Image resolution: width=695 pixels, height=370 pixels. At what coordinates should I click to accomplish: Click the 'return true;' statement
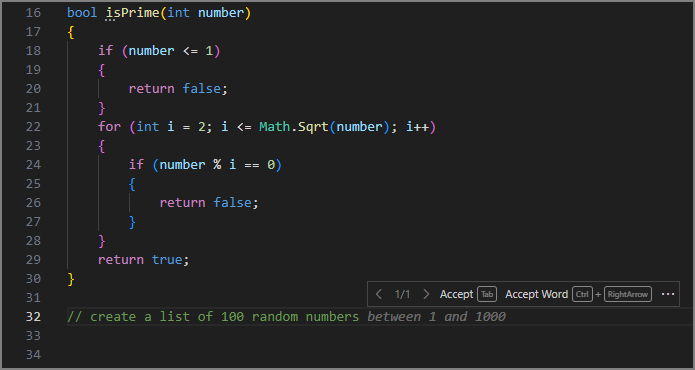coord(144,260)
